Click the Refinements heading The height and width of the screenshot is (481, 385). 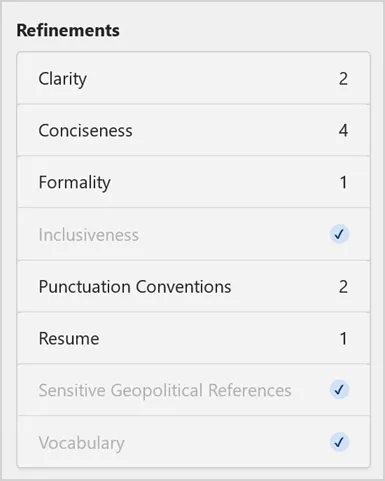coord(68,30)
